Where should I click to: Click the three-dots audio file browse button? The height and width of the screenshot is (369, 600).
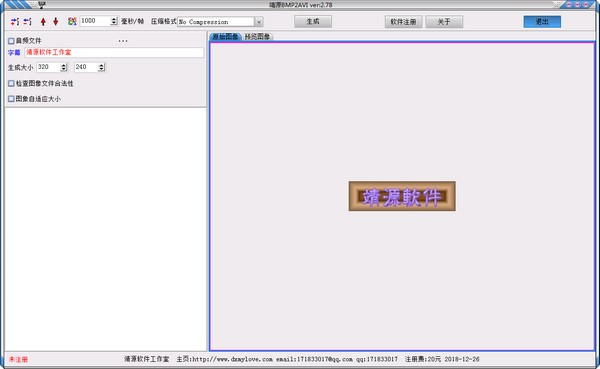point(123,41)
